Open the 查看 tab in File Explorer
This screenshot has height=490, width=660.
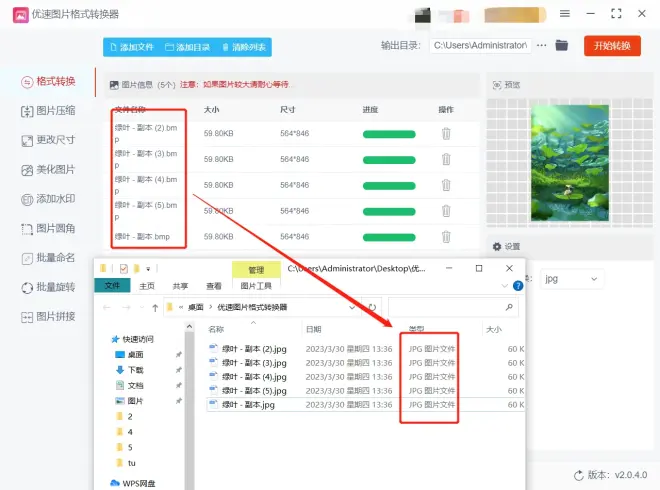pos(213,285)
